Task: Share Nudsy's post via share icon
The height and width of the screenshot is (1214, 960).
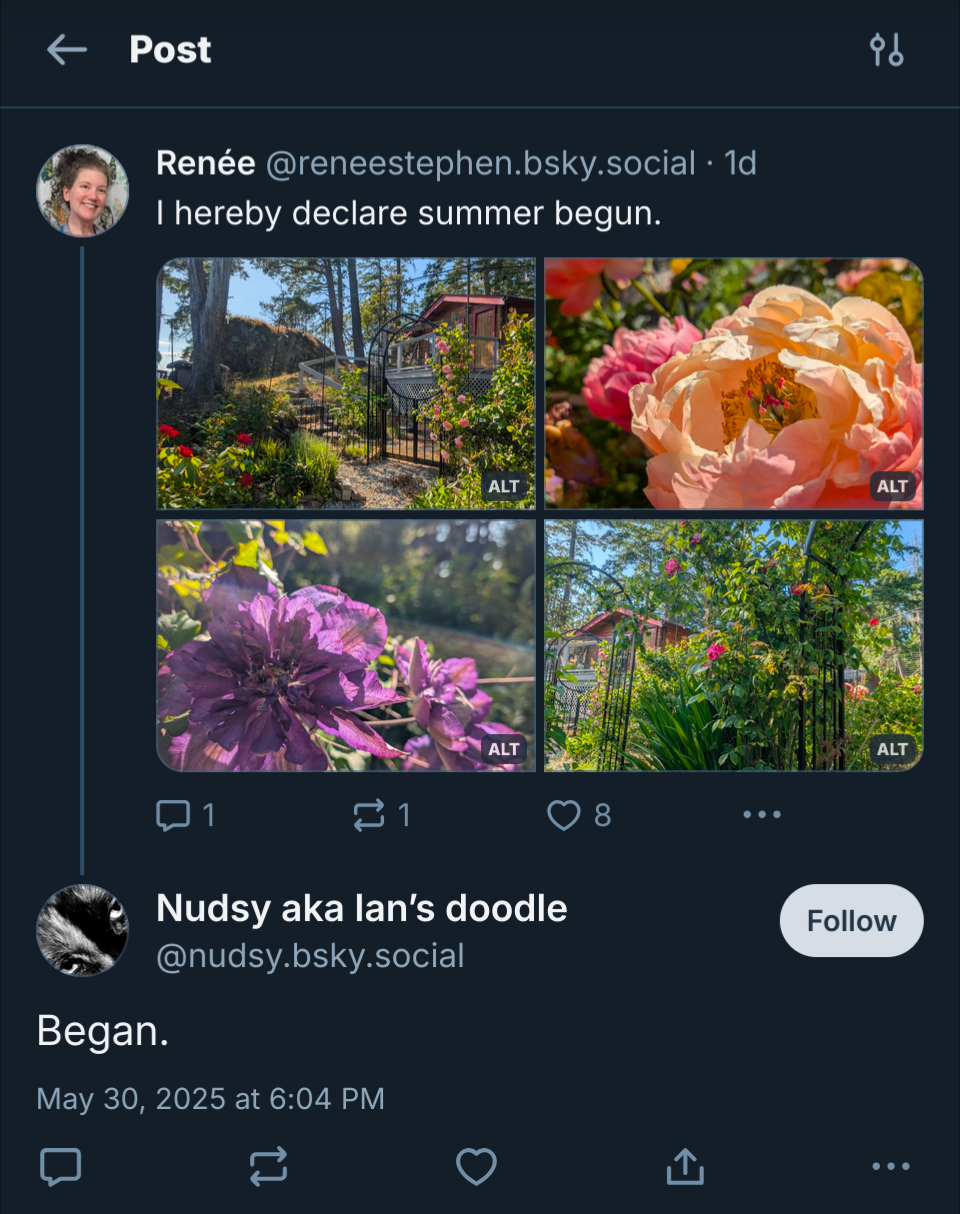Action: [x=685, y=1166]
